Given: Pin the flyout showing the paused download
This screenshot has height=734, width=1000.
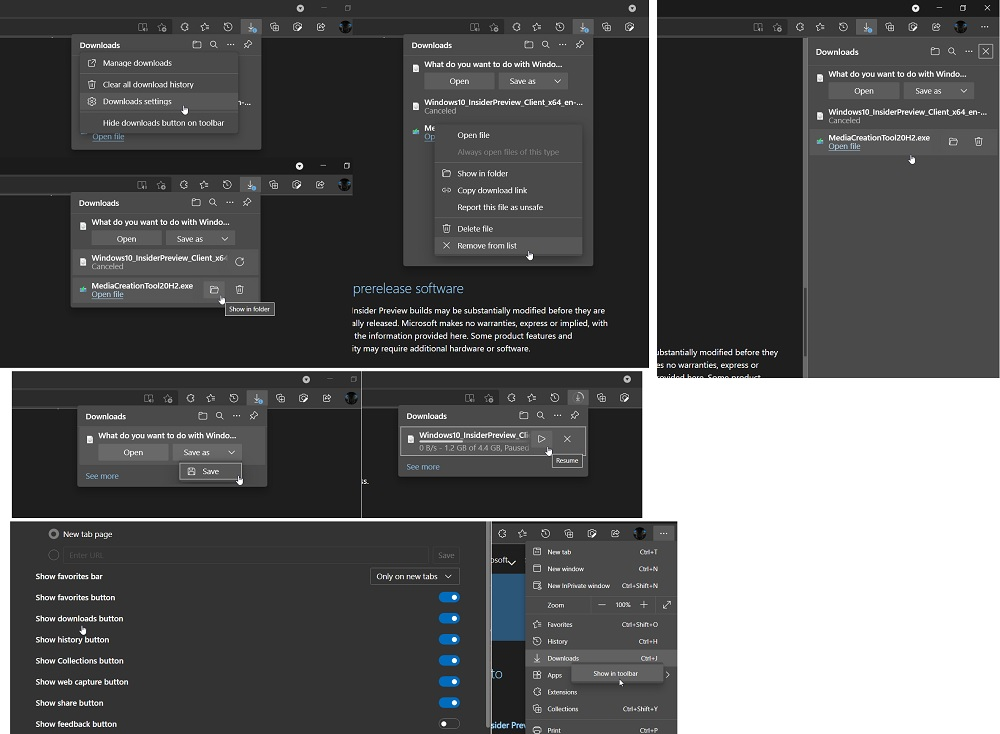Looking at the screenshot, I should [575, 416].
